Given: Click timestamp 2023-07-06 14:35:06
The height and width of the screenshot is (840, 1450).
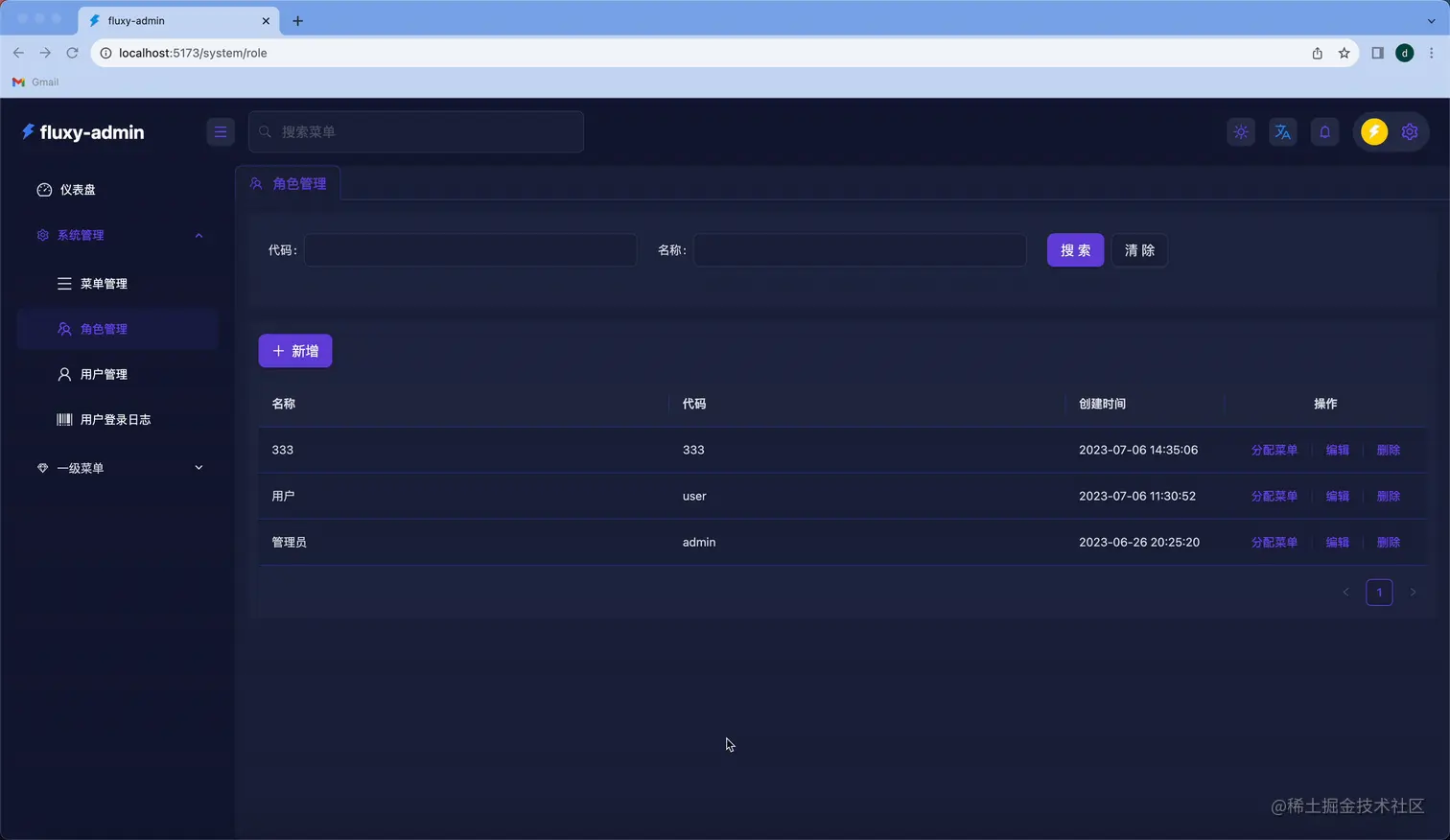Looking at the screenshot, I should click(1138, 450).
